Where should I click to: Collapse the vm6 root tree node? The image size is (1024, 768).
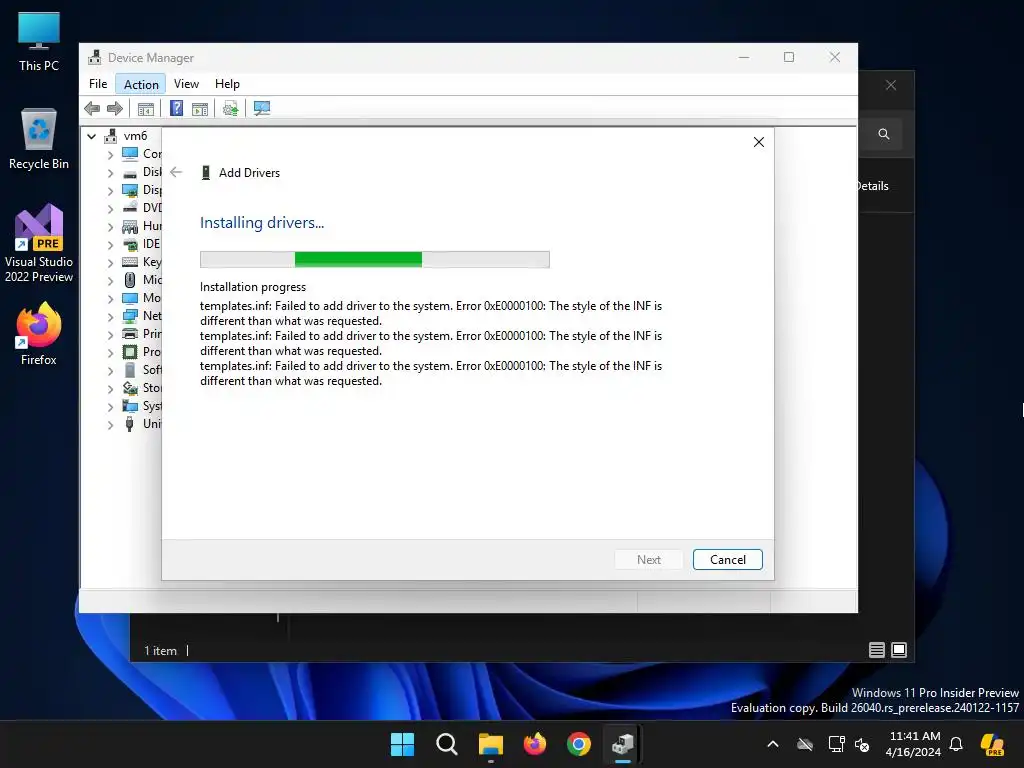91,136
